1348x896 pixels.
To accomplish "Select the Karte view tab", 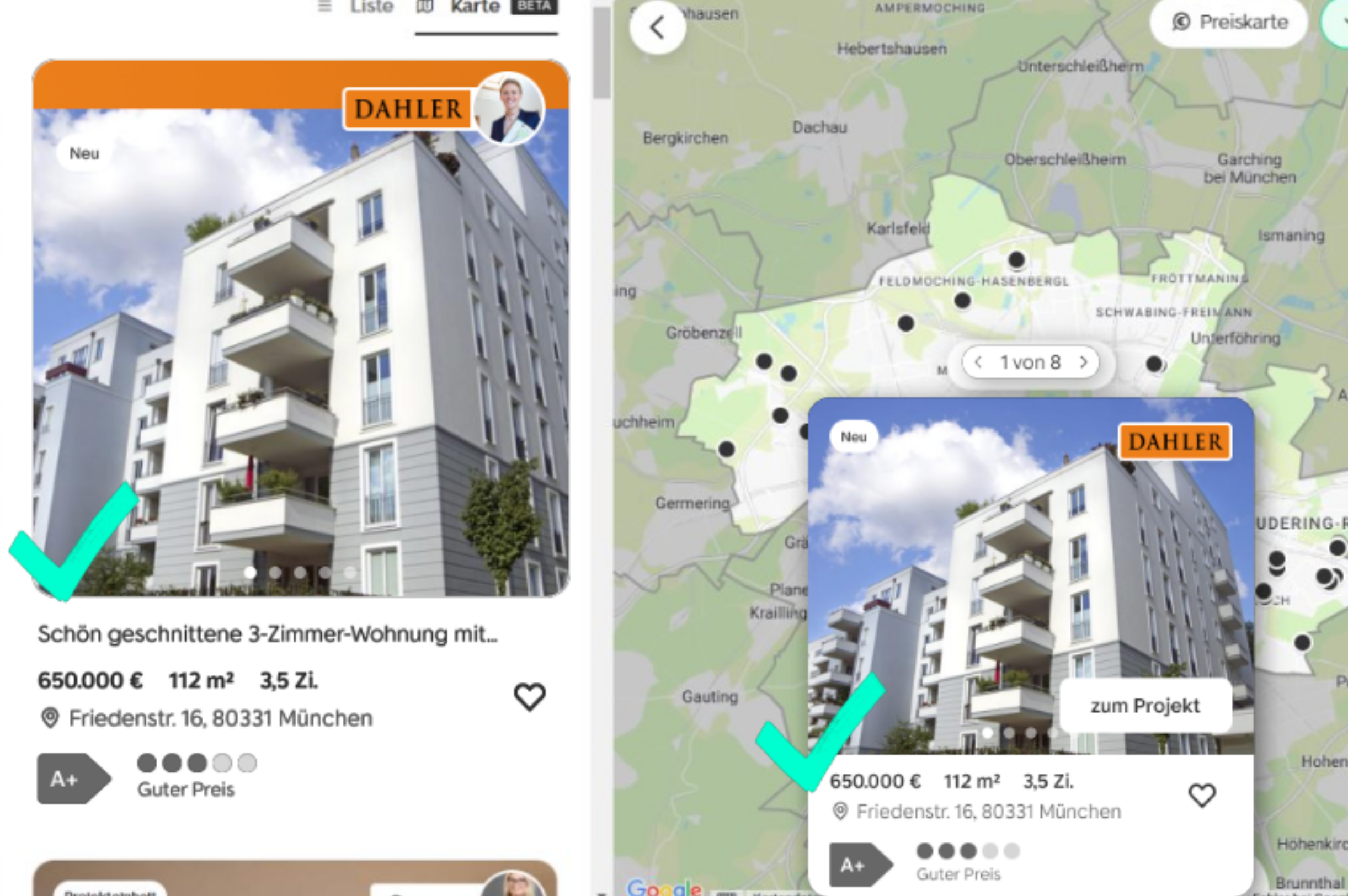I will [486, 8].
